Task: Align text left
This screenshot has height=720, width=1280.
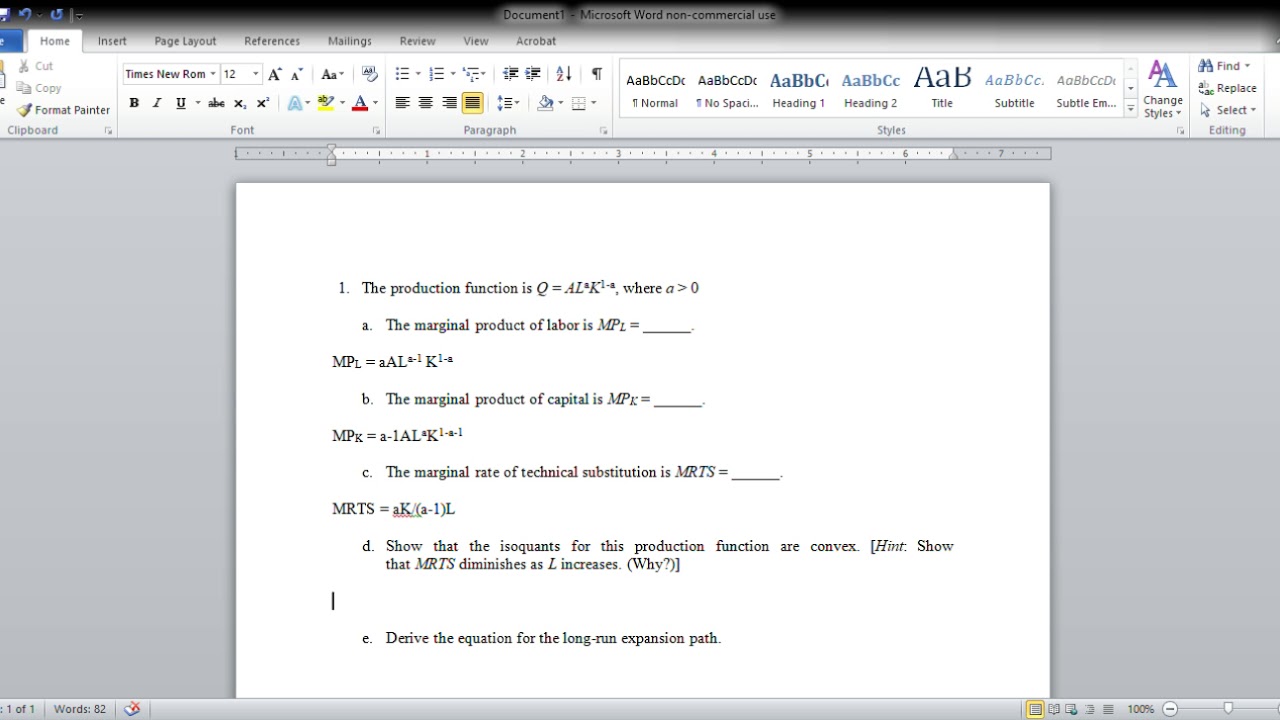Action: (x=403, y=103)
